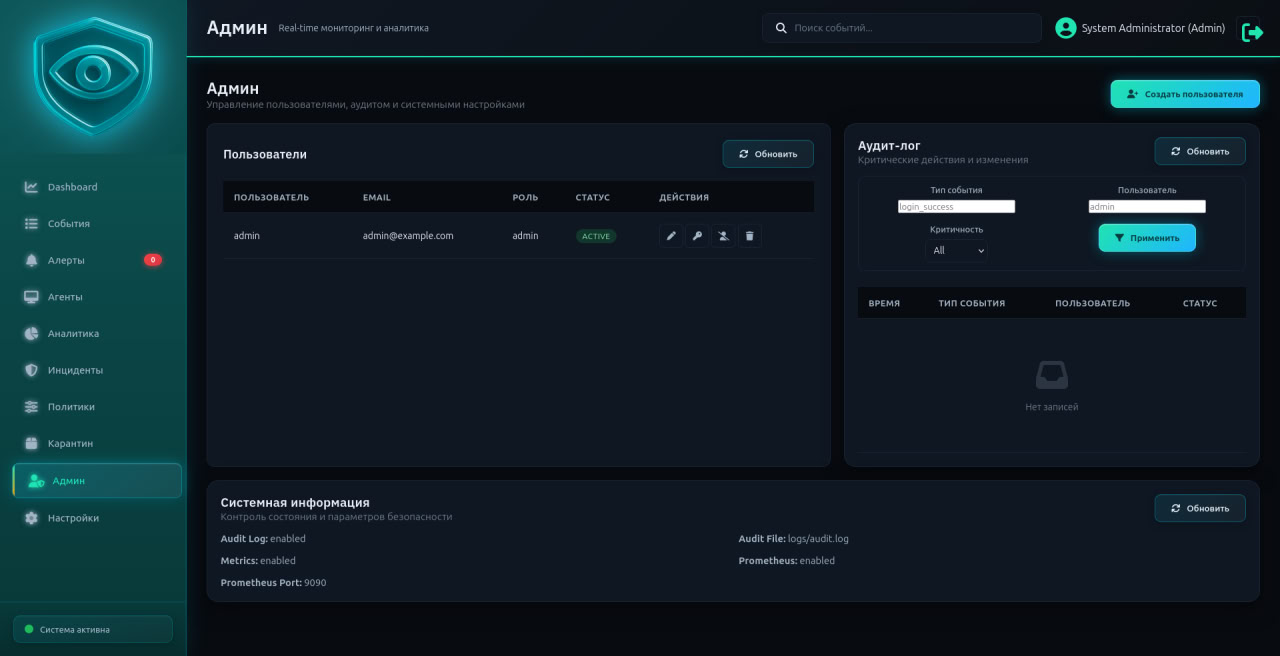Click the pencil edit icon for admin
This screenshot has height=656, width=1280.
point(671,236)
